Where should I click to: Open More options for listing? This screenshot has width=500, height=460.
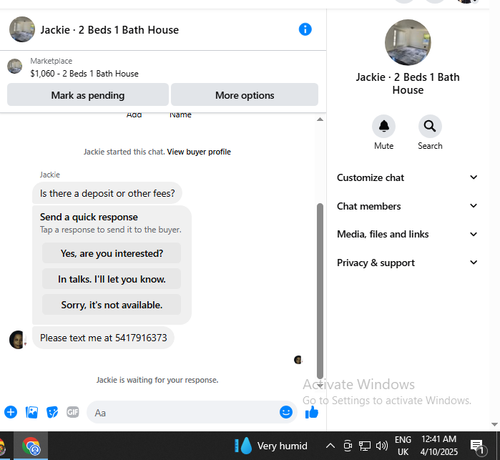245,95
